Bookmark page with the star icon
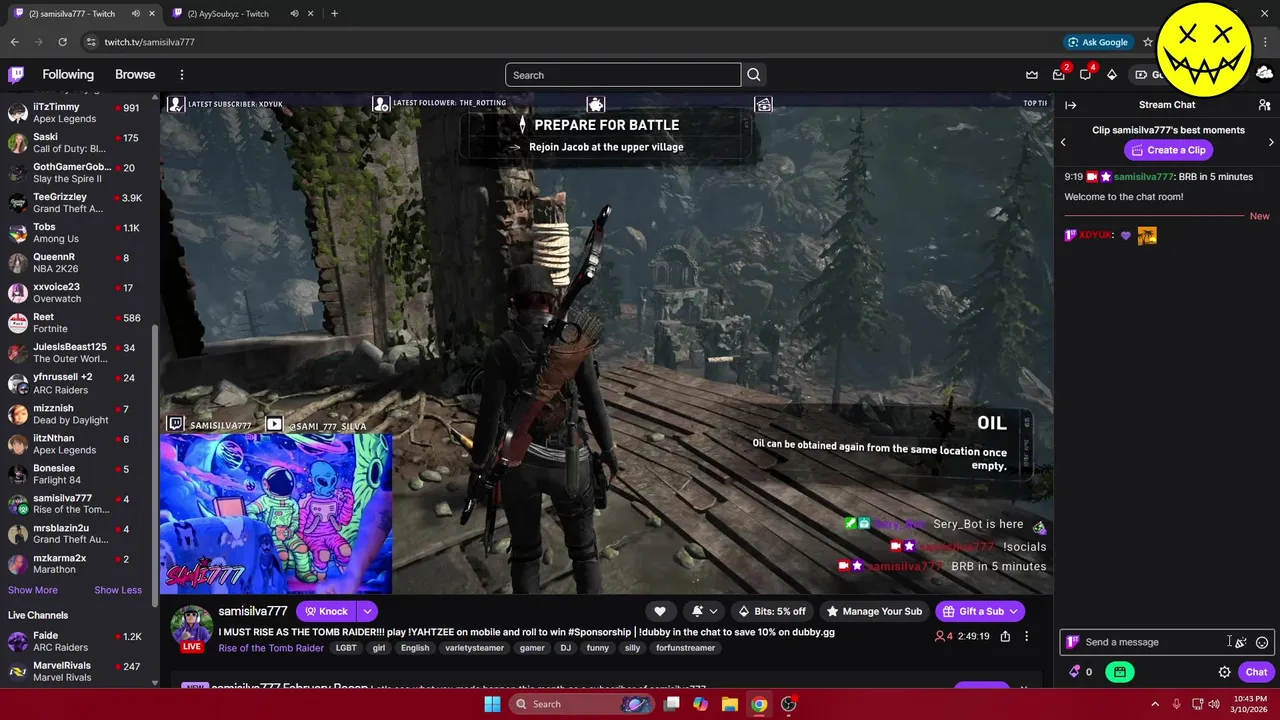The width and height of the screenshot is (1280, 720). [x=1148, y=42]
